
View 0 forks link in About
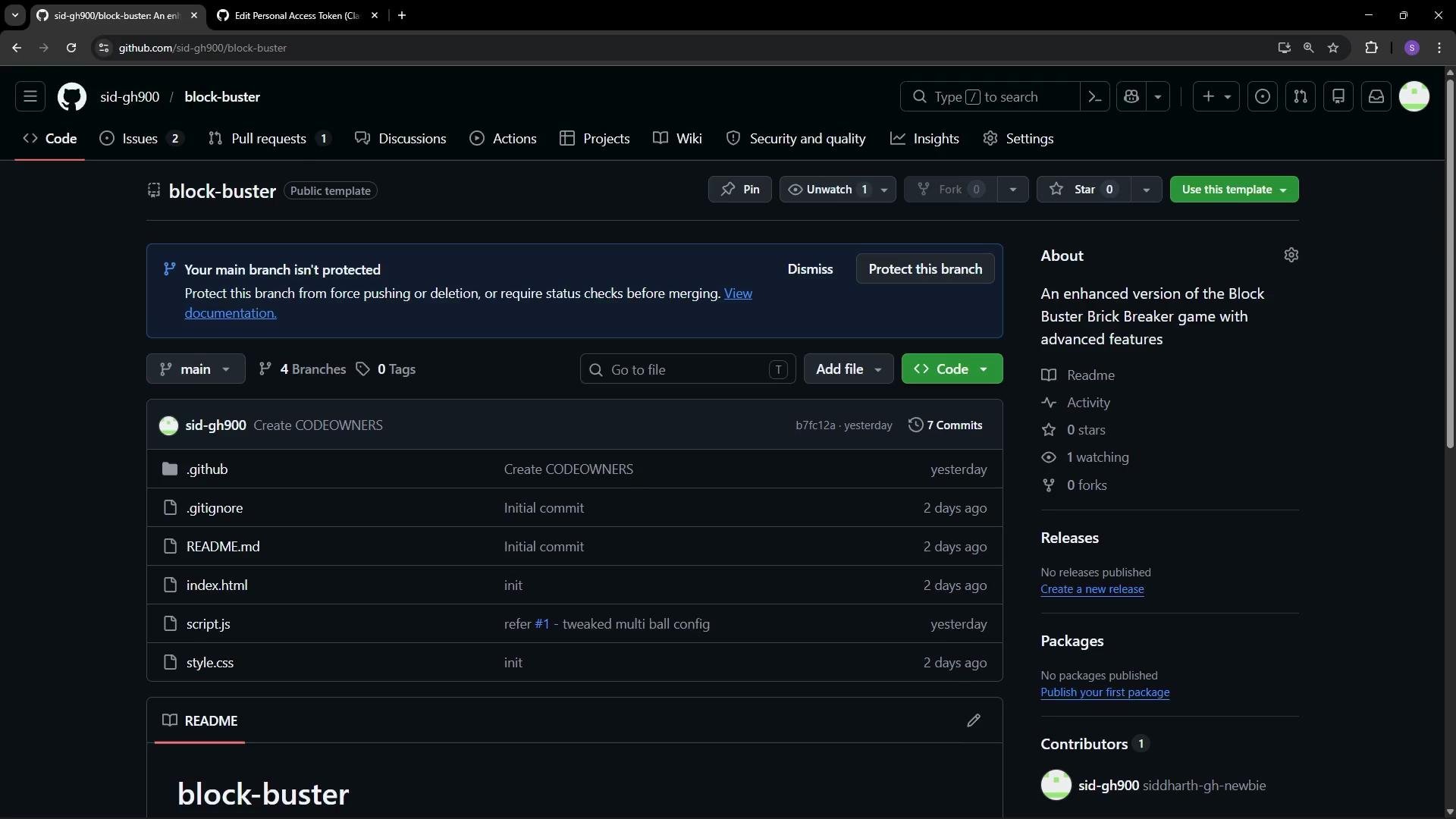click(1087, 485)
